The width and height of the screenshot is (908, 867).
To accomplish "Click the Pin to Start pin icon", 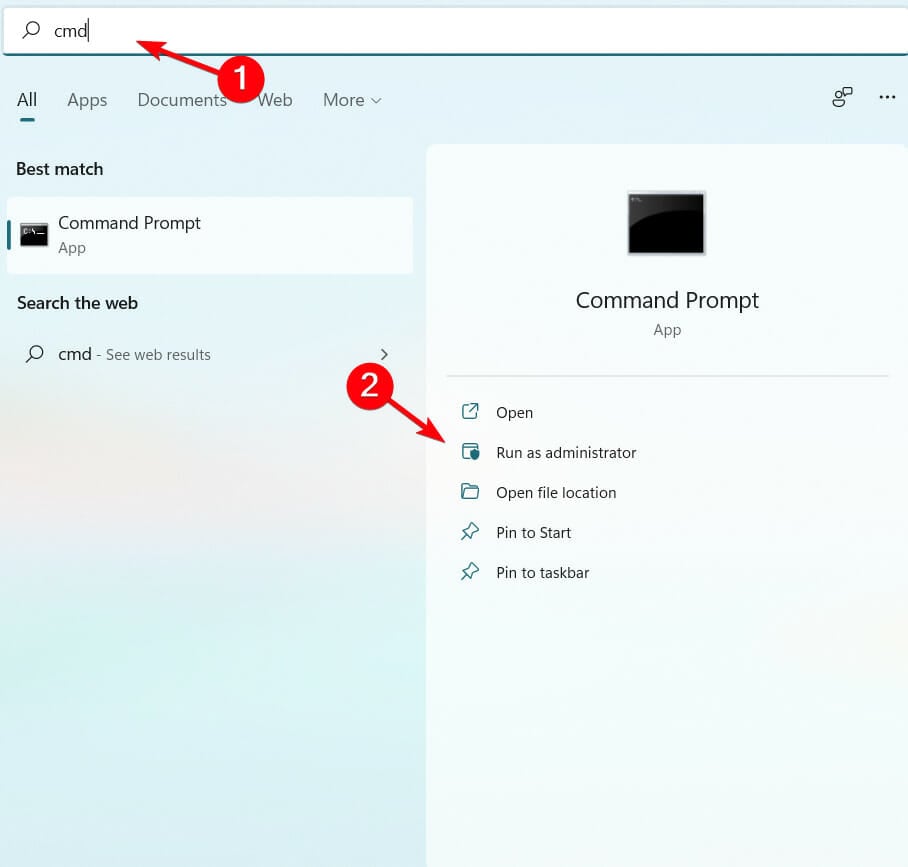I will point(470,531).
